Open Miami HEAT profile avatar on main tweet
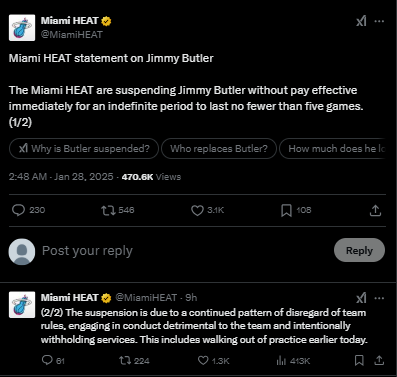 (22, 28)
